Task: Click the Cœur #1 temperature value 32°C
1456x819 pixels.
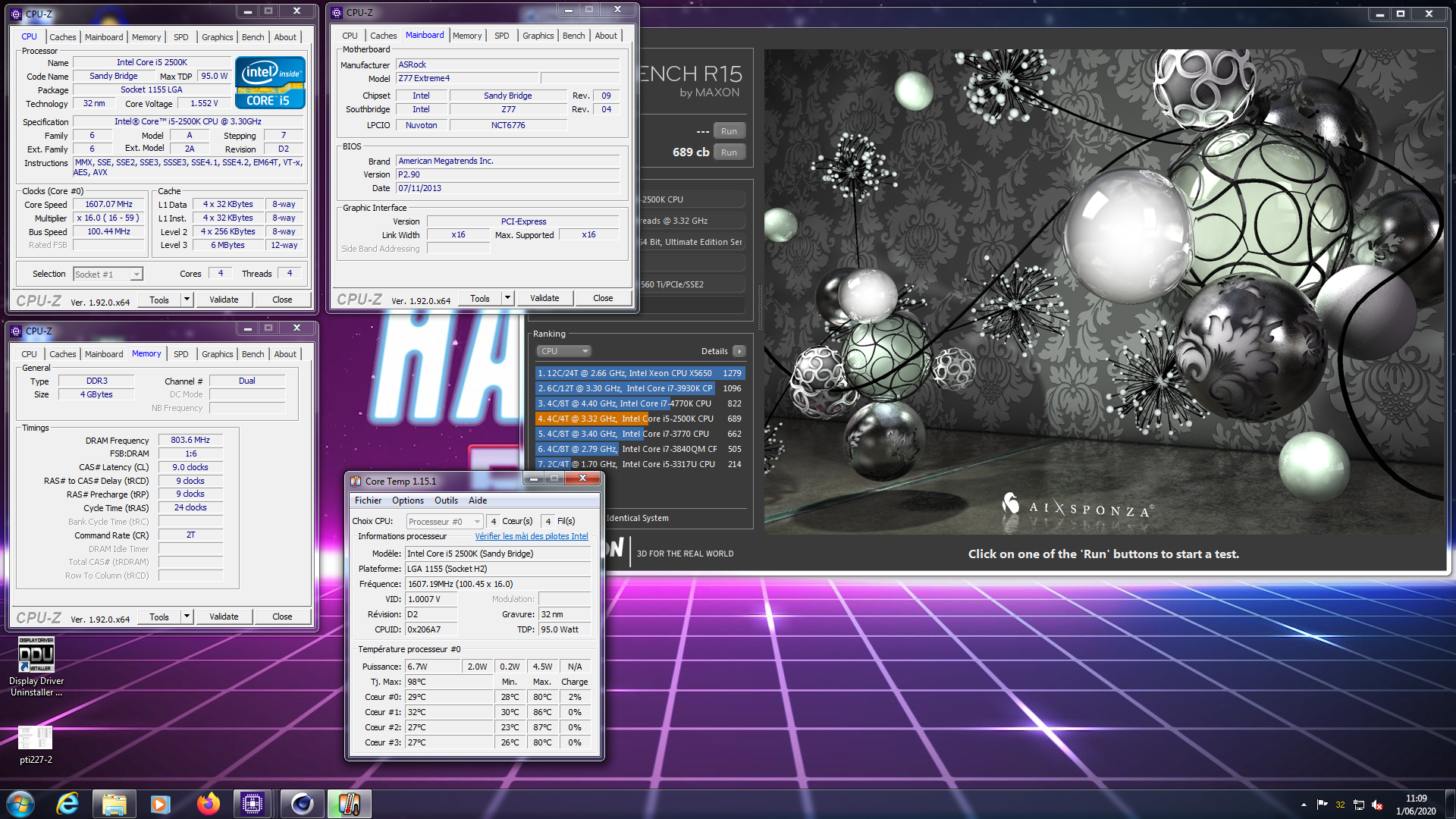Action: pos(449,712)
